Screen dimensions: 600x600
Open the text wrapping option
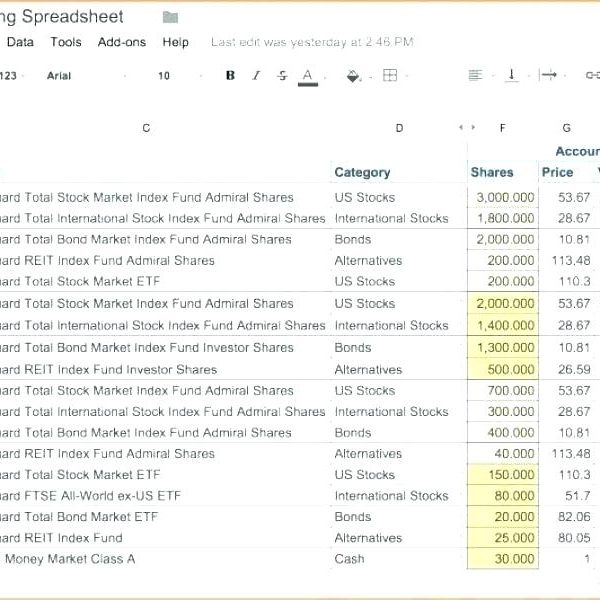pyautogui.click(x=548, y=76)
